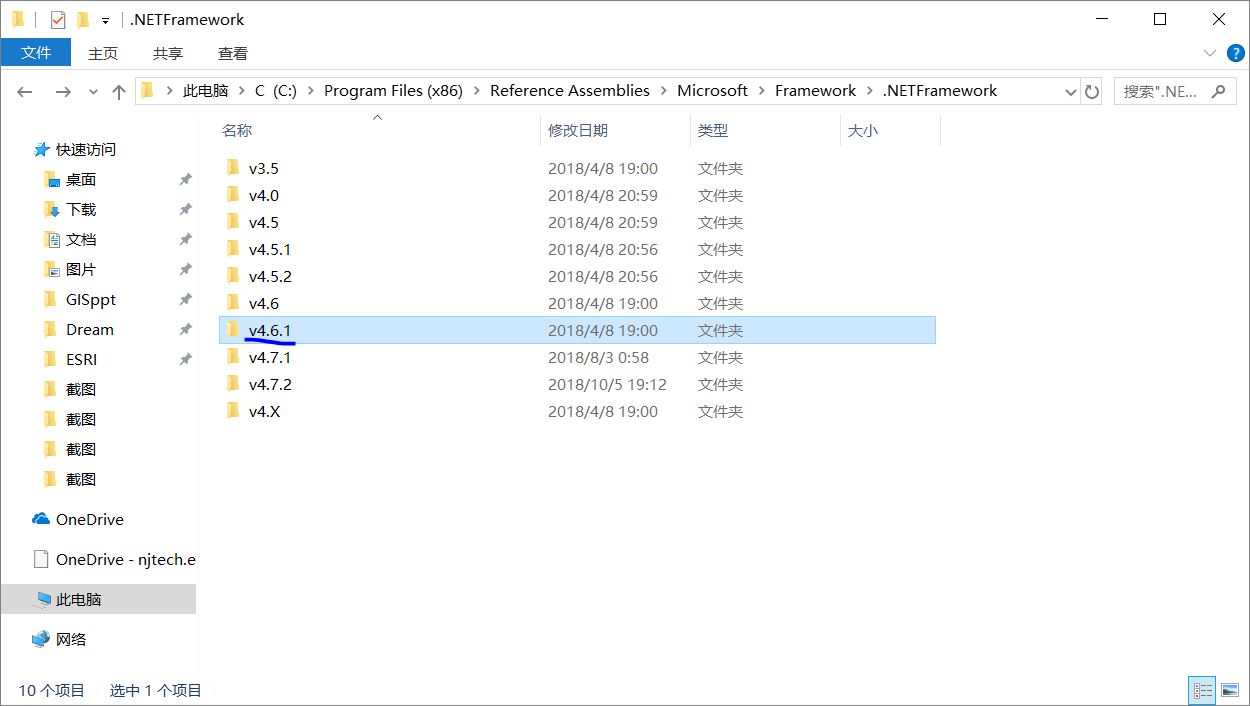Image resolution: width=1250 pixels, height=706 pixels.
Task: Click the pin icon next to 桌面
Action: (x=185, y=179)
